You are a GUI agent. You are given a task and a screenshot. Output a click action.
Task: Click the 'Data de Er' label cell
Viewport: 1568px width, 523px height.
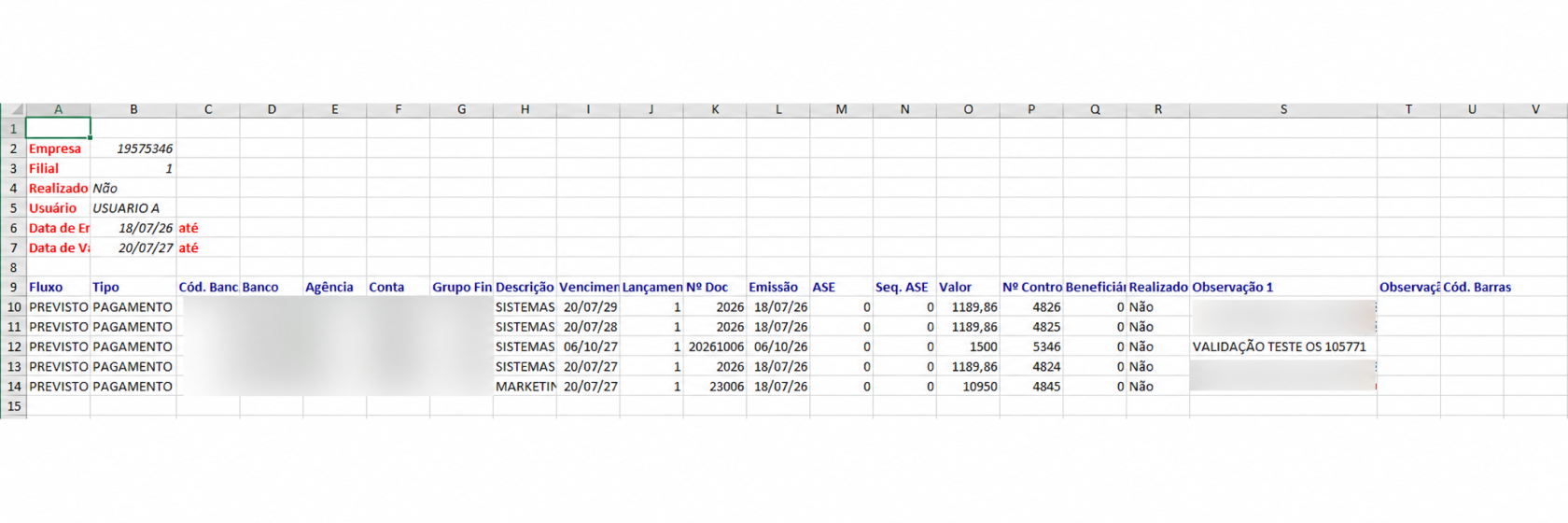[58, 228]
